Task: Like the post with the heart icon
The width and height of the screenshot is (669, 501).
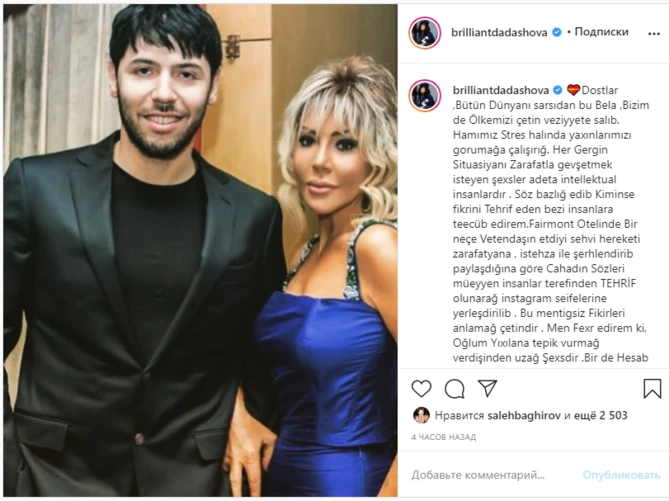Action: tap(421, 389)
